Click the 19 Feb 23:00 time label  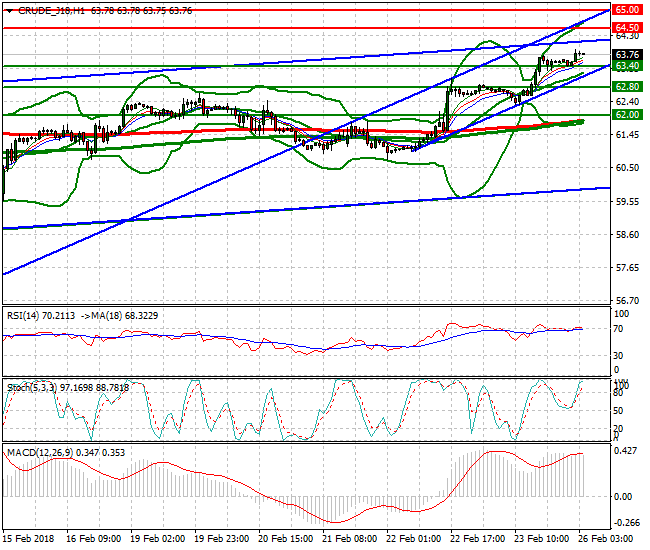click(222, 539)
